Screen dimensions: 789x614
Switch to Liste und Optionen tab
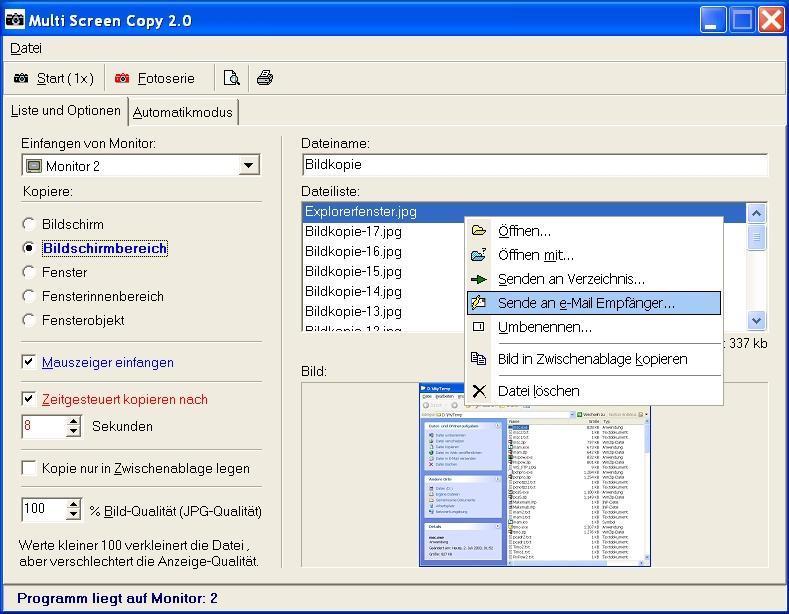[x=65, y=111]
